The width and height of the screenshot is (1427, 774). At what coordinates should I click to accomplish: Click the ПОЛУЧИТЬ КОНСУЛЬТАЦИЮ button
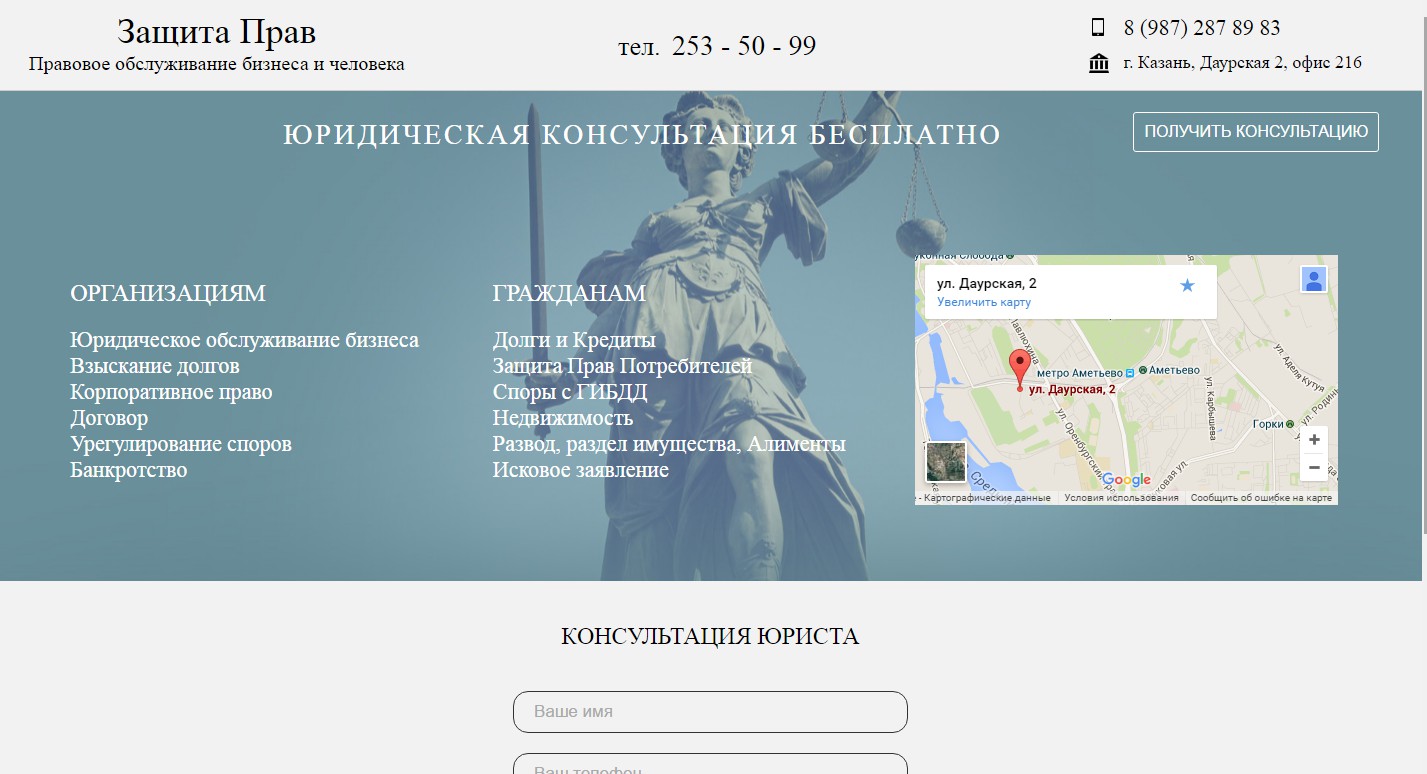click(x=1256, y=132)
